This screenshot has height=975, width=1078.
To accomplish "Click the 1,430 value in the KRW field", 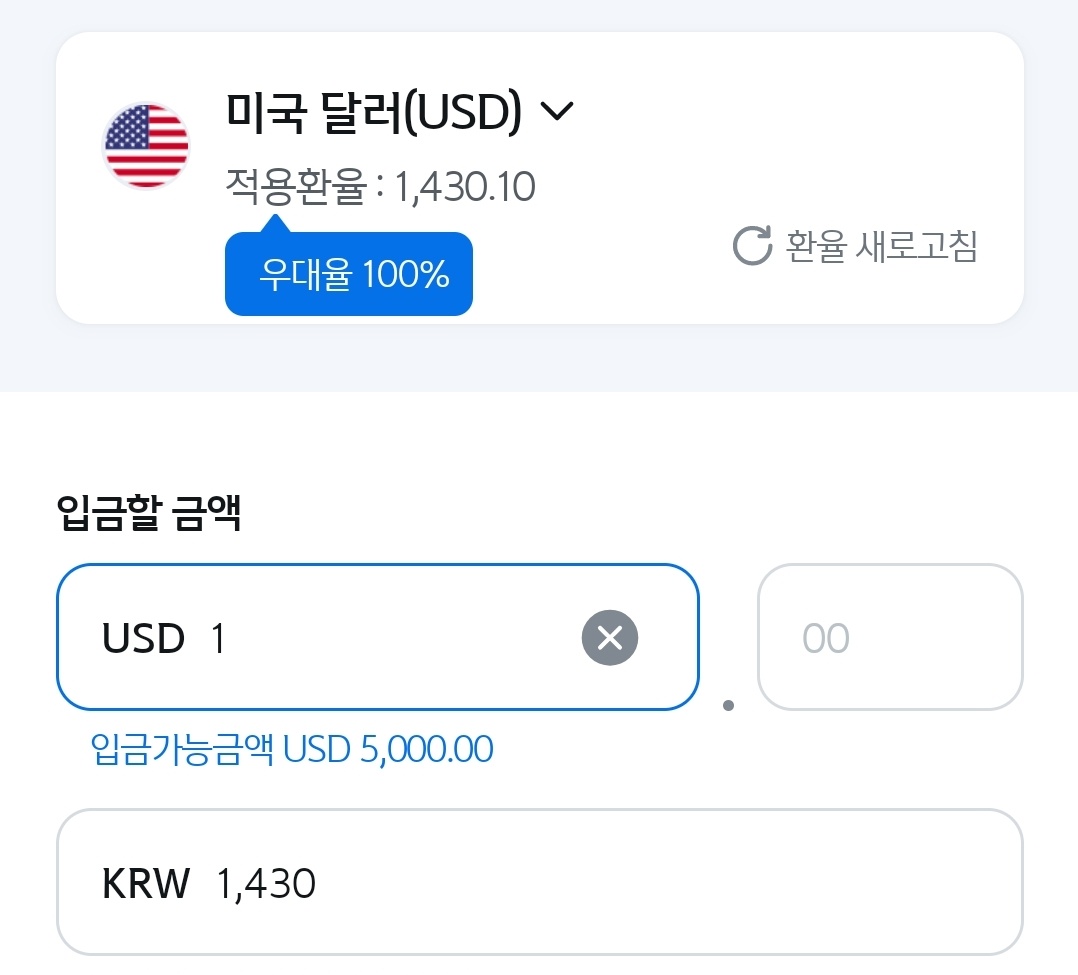I will (266, 884).
